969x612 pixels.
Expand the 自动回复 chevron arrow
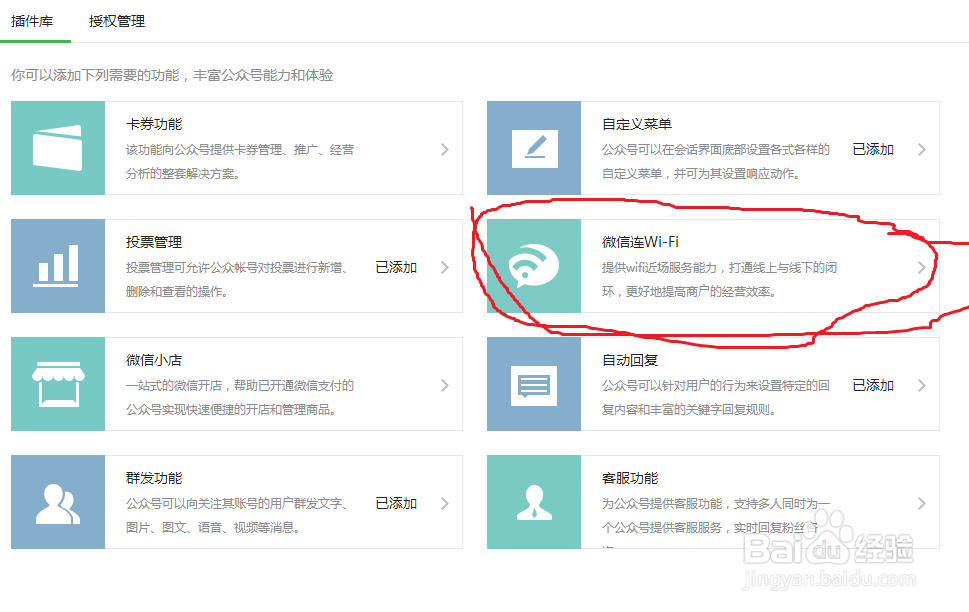[x=922, y=385]
